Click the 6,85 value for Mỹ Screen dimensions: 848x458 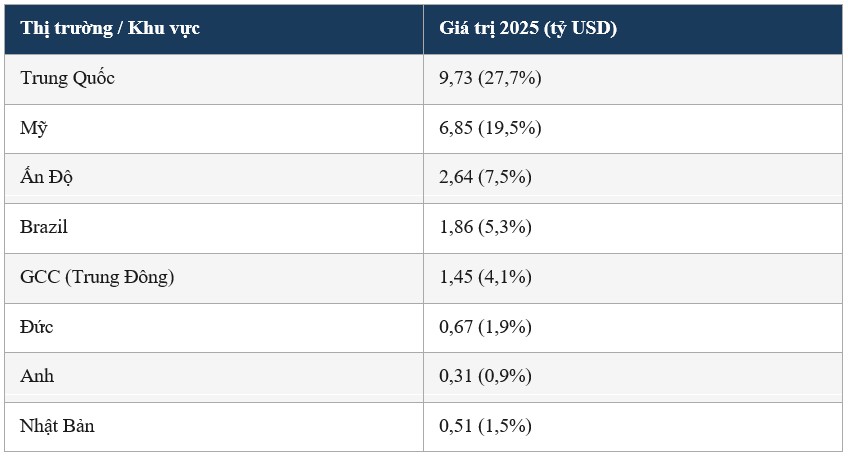(x=457, y=128)
